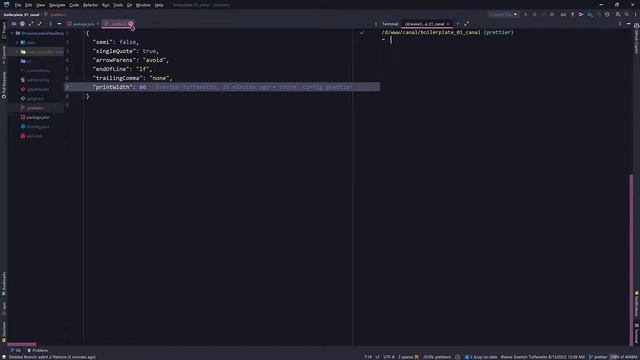This screenshot has width=640, height=360.
Task: Click the "arrowParens" key in the editor
Action: coord(115,60)
